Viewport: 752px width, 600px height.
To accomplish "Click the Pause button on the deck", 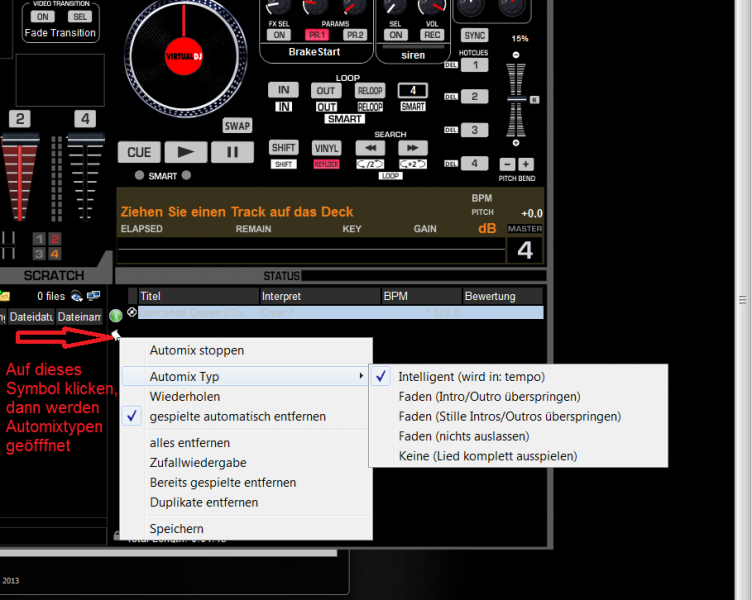I will click(232, 152).
